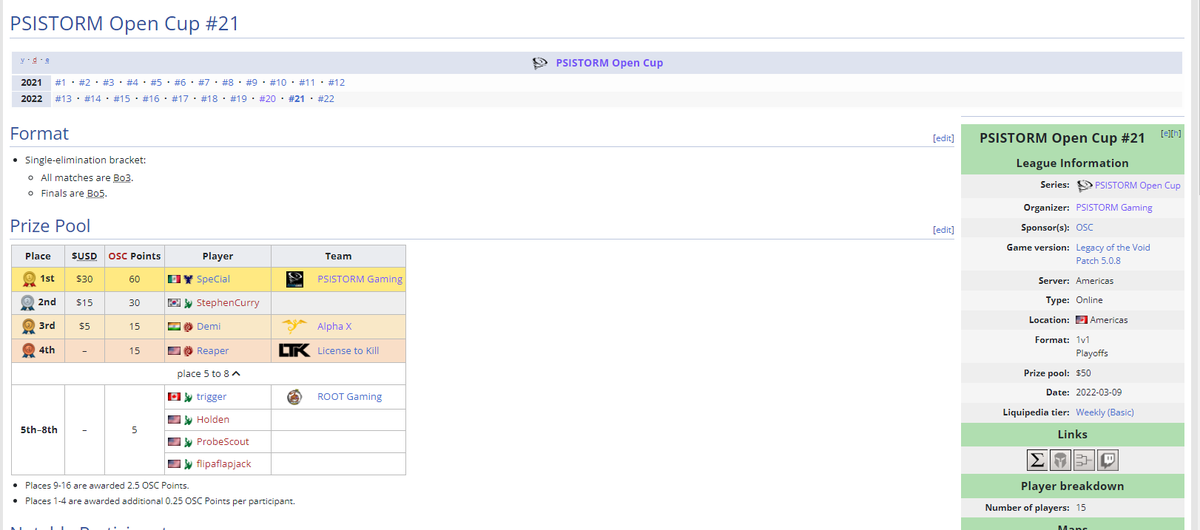Viewport: 1200px width, 530px height.
Task: Click the helmet icon in Links section
Action: coord(1061,461)
